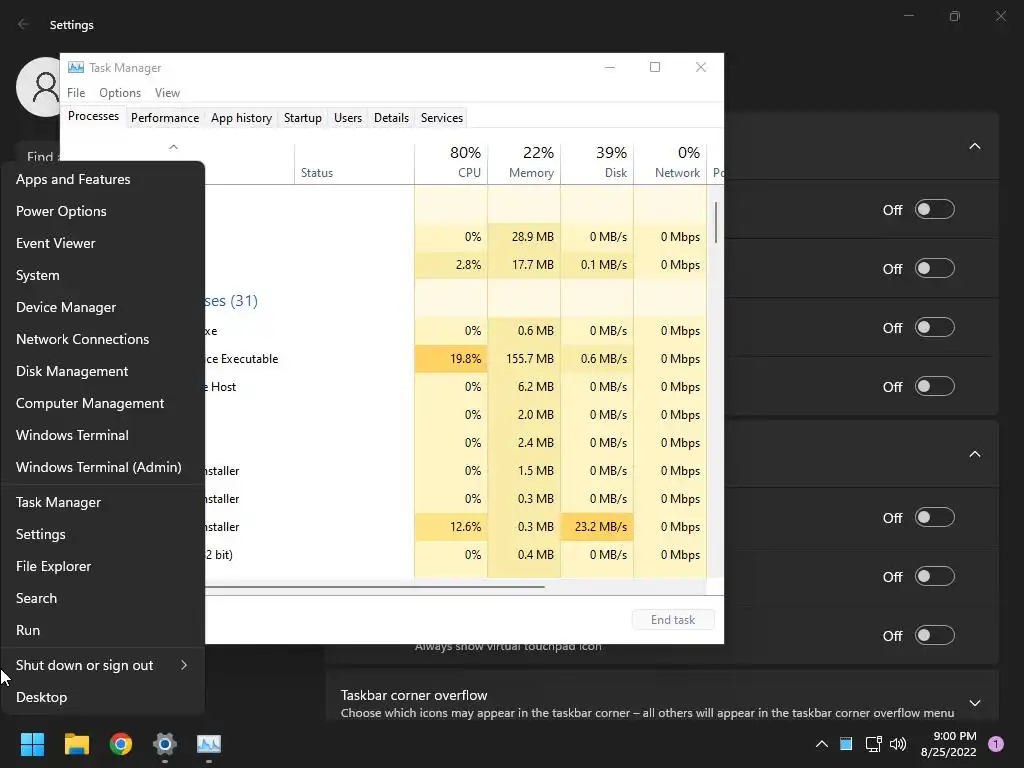The width and height of the screenshot is (1024, 768).
Task: Open the View menu in Task Manager
Action: click(167, 93)
